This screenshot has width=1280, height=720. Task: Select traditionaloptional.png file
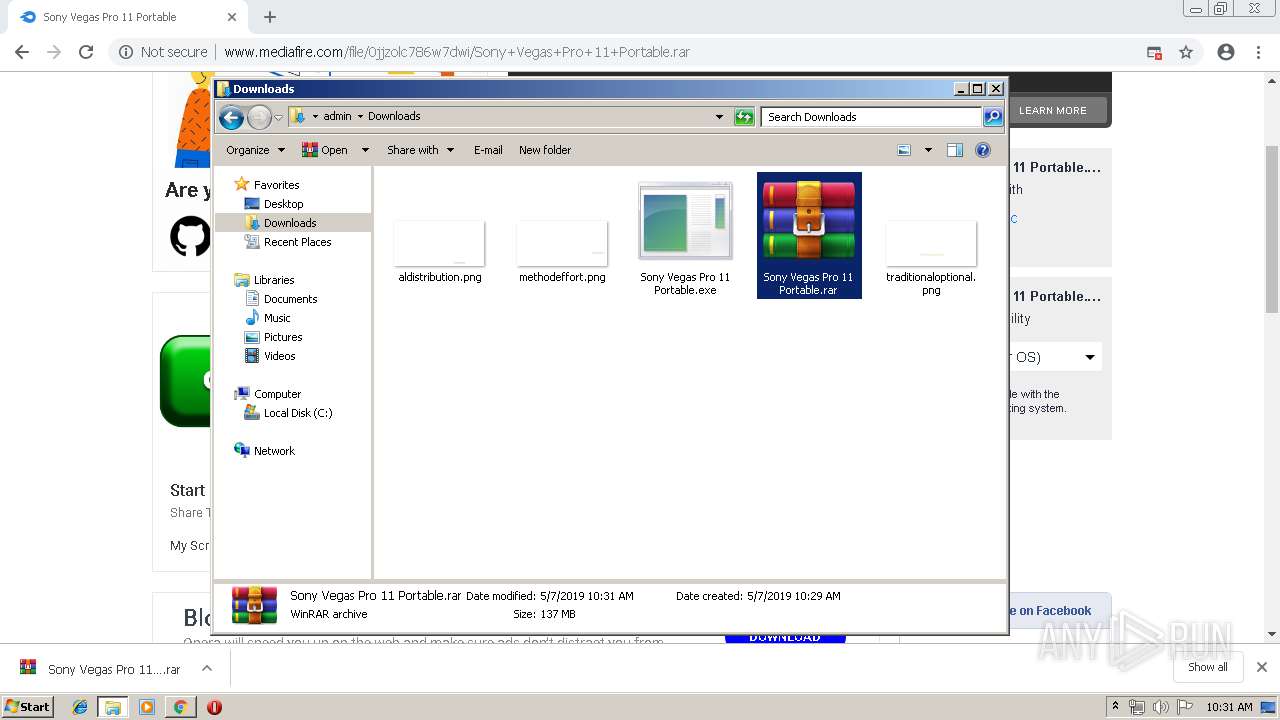(x=931, y=257)
